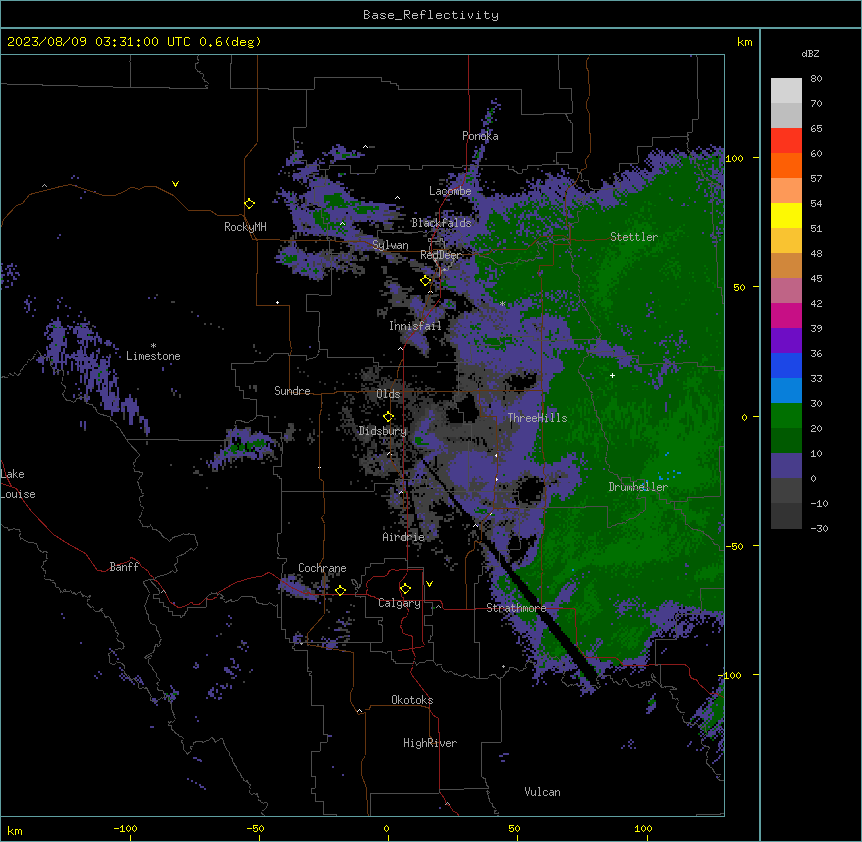Click the Sundre town label
The width and height of the screenshot is (862, 842).
coord(292,391)
